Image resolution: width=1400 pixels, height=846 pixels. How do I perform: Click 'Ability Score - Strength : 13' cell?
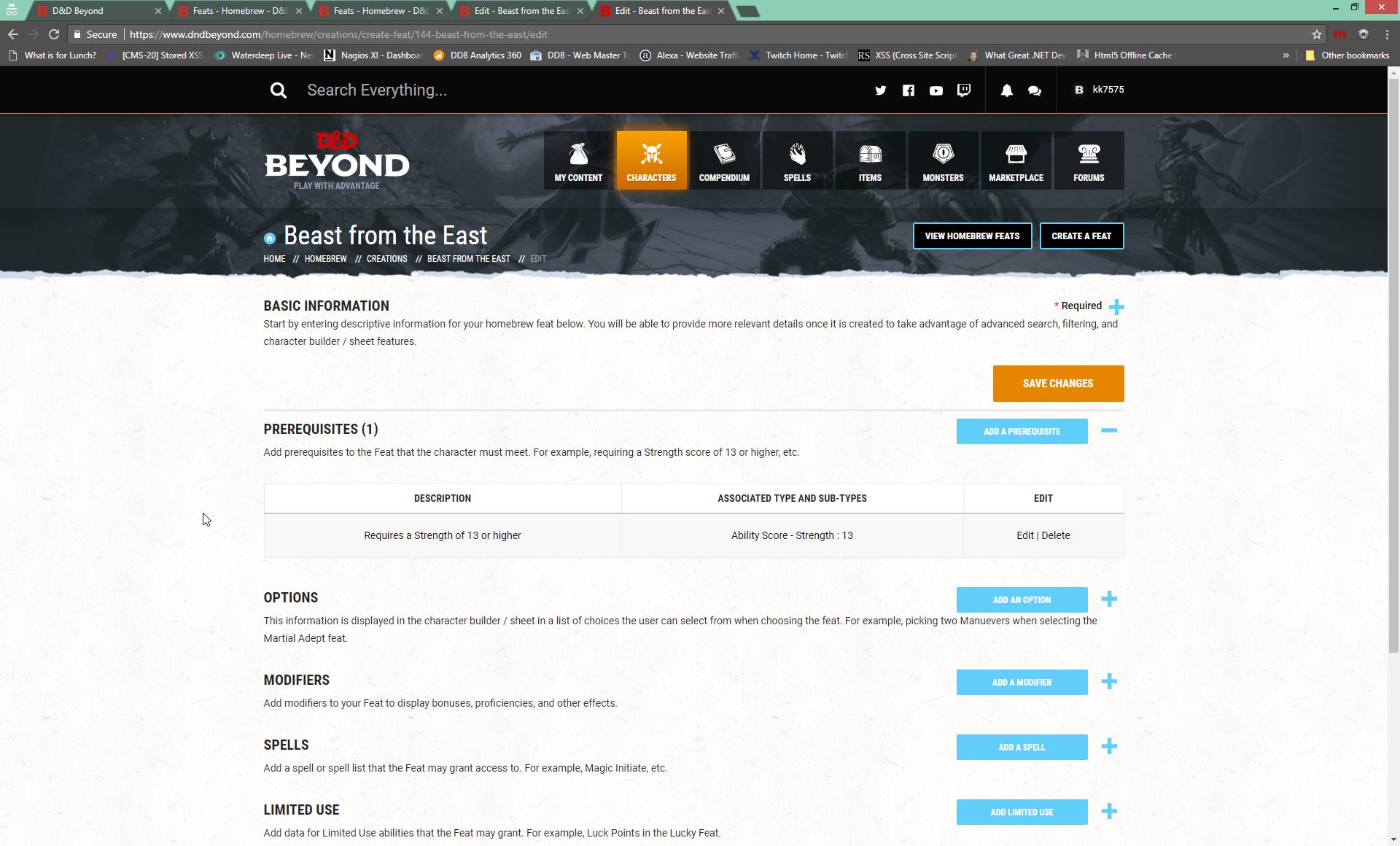pyautogui.click(x=792, y=535)
